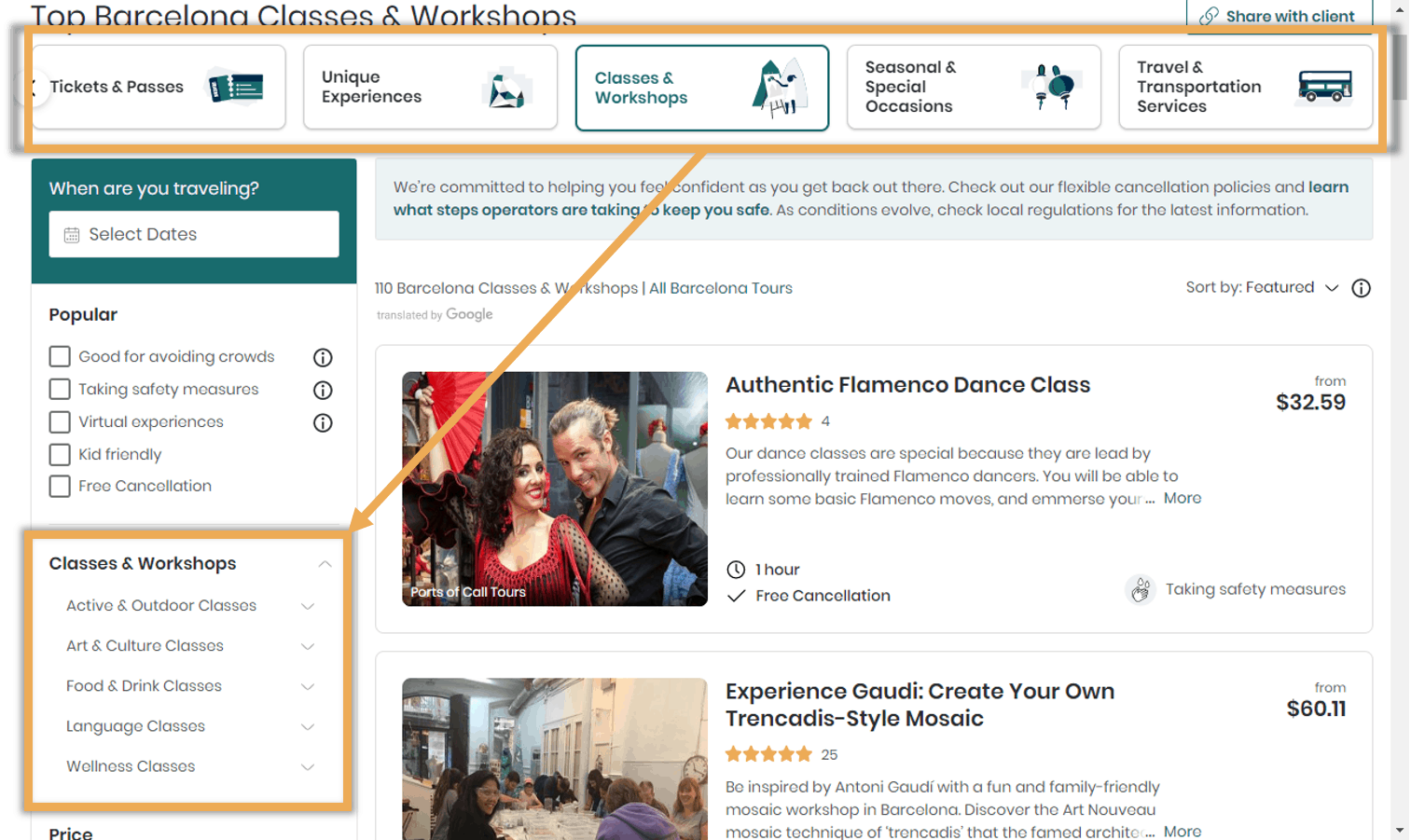Click the Select Dates input field

coord(194,234)
